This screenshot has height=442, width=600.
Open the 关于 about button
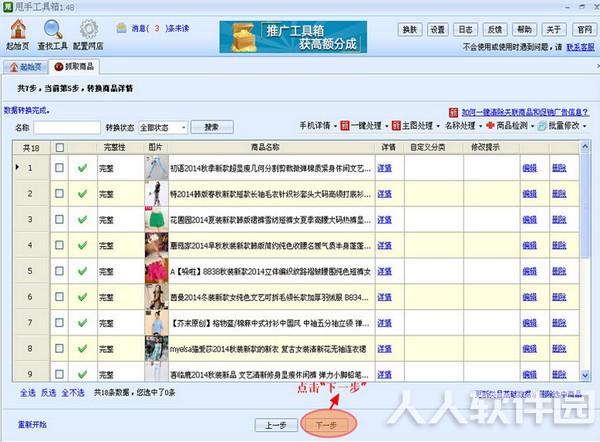554,29
